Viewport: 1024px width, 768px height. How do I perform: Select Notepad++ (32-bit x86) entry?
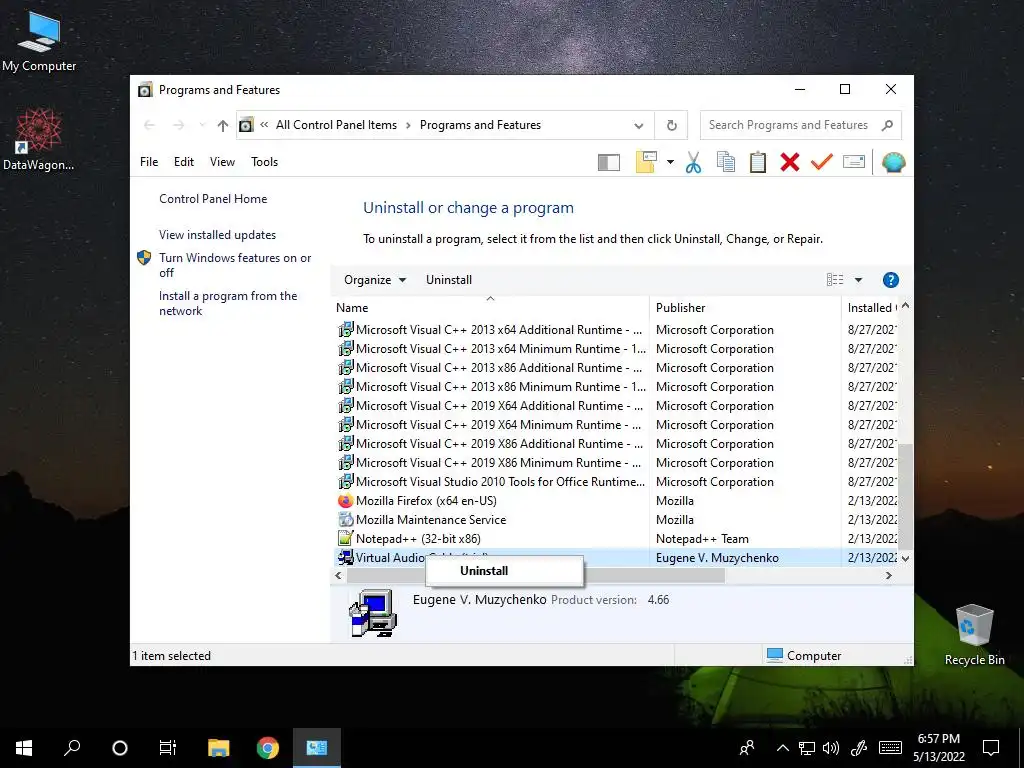[418, 539]
